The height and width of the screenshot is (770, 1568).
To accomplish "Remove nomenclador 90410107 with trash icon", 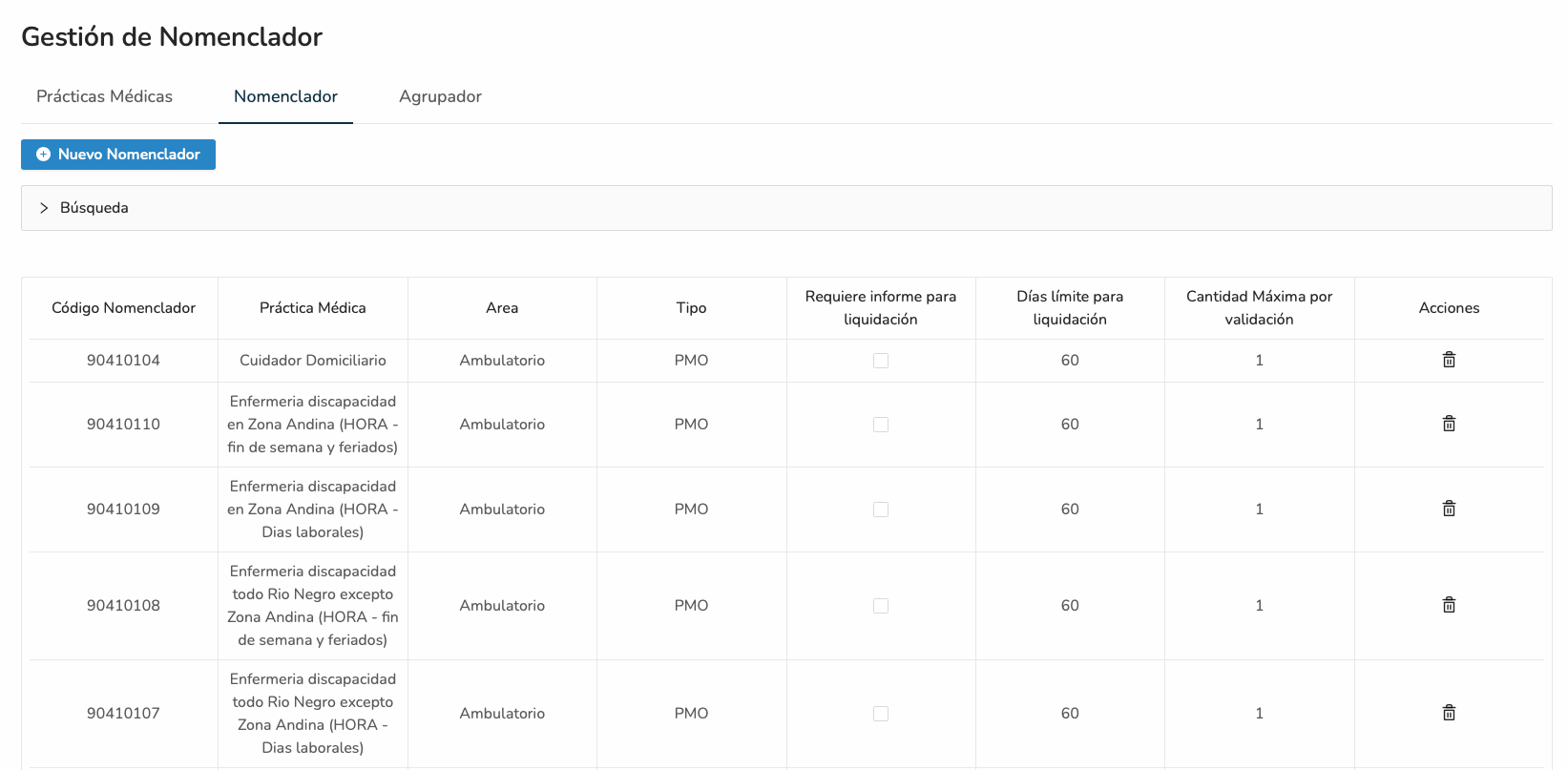I will tap(1449, 713).
